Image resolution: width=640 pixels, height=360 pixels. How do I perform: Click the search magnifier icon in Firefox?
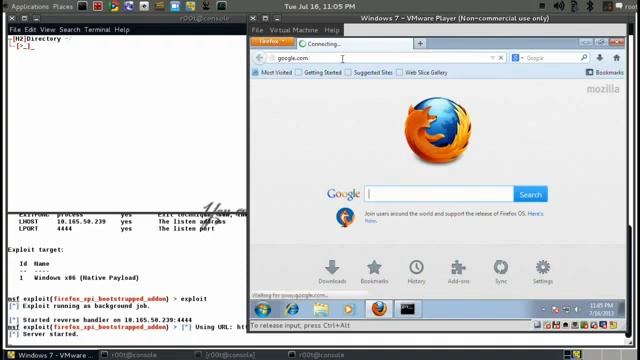pyautogui.click(x=584, y=58)
